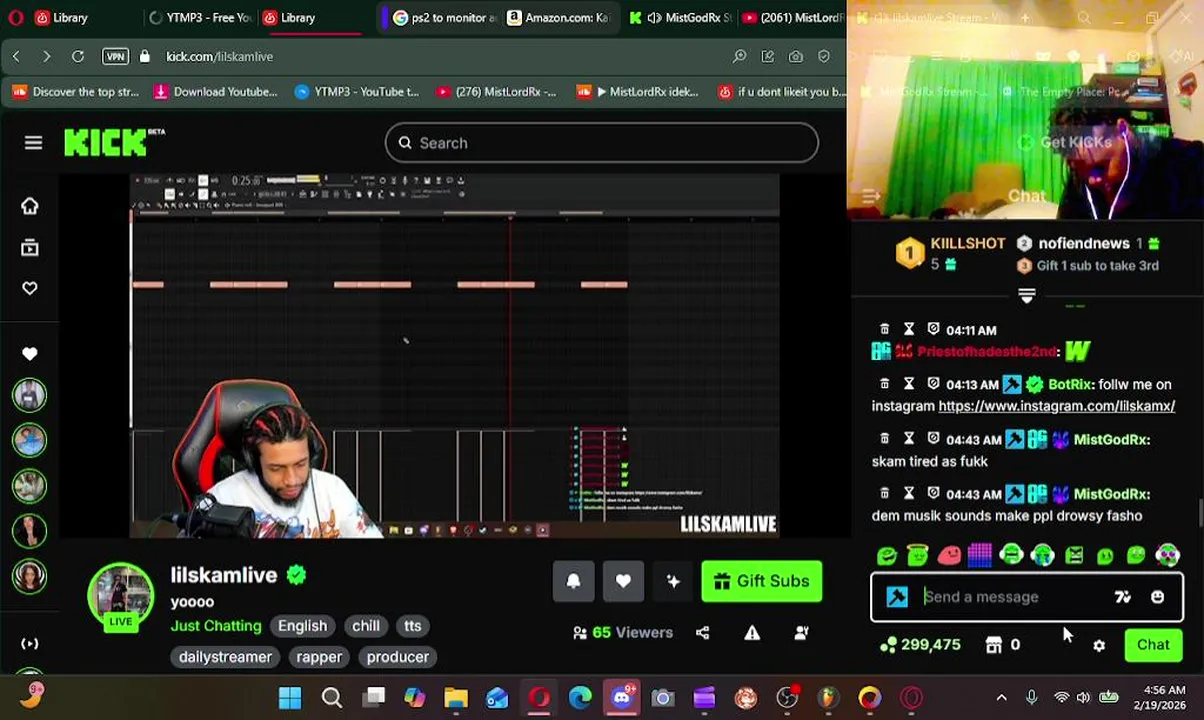Switch to the first Library tab

[x=70, y=18]
